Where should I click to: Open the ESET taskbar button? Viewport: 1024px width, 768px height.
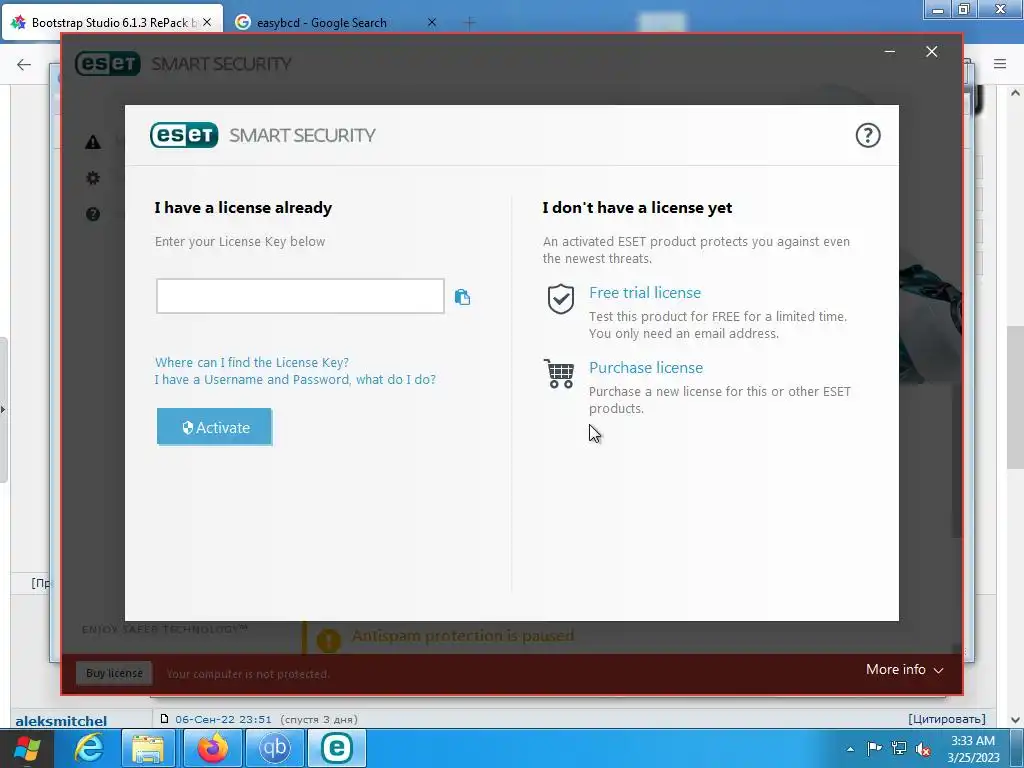[337, 748]
